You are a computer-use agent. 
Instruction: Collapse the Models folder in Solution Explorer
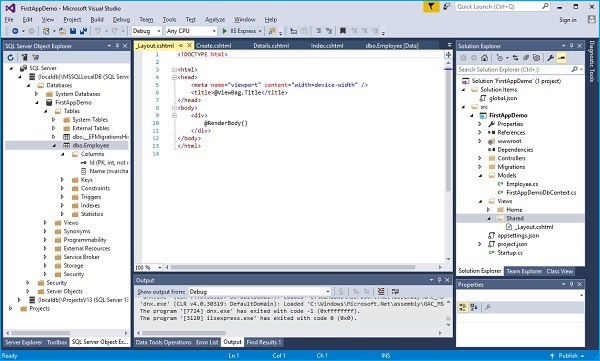click(x=481, y=175)
